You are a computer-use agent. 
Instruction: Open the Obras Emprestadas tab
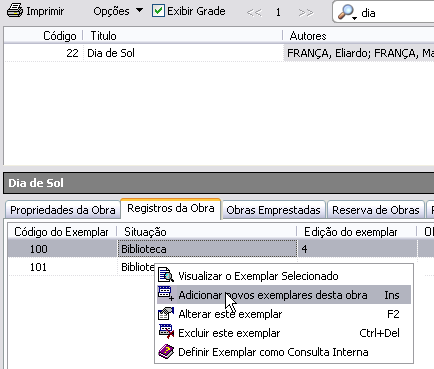pos(273,210)
